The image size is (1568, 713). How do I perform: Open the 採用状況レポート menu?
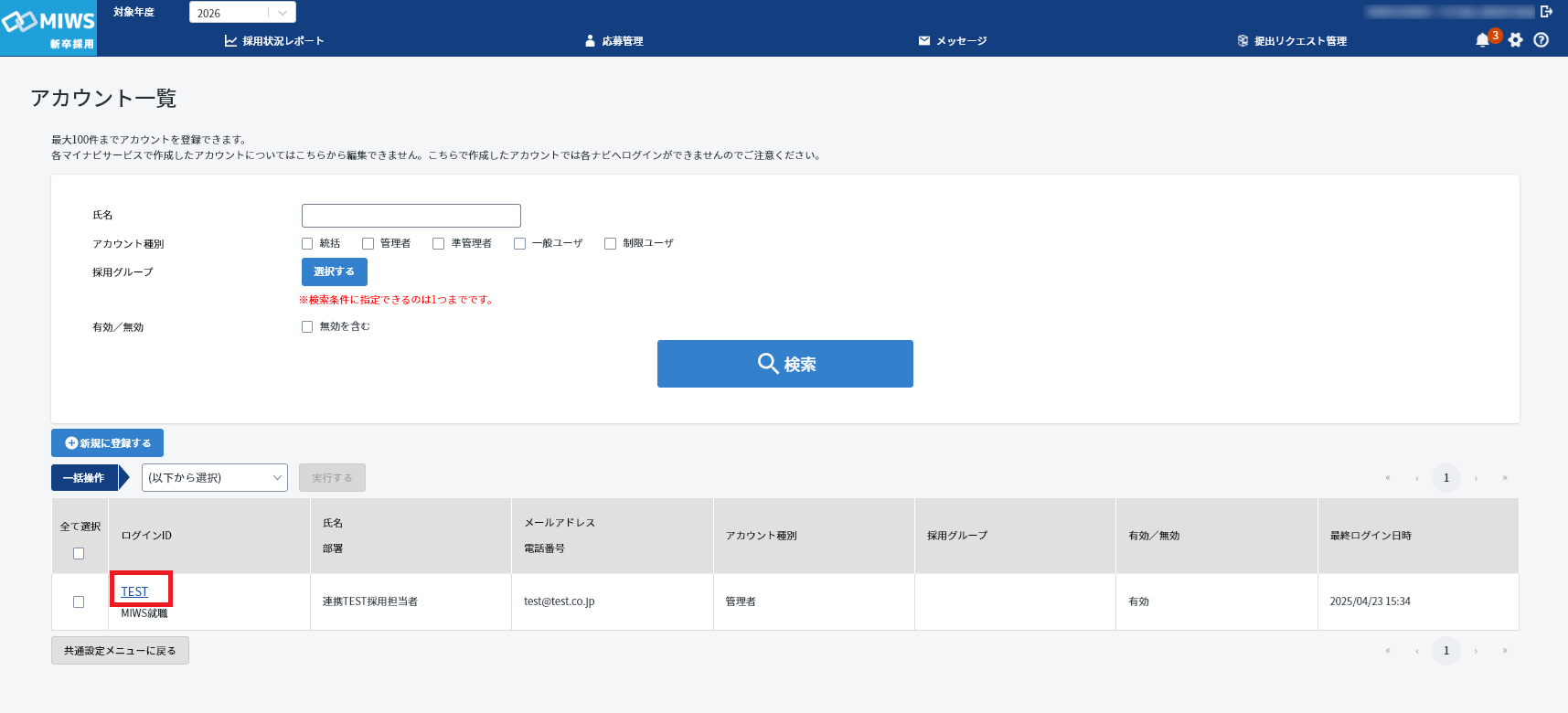coord(274,41)
